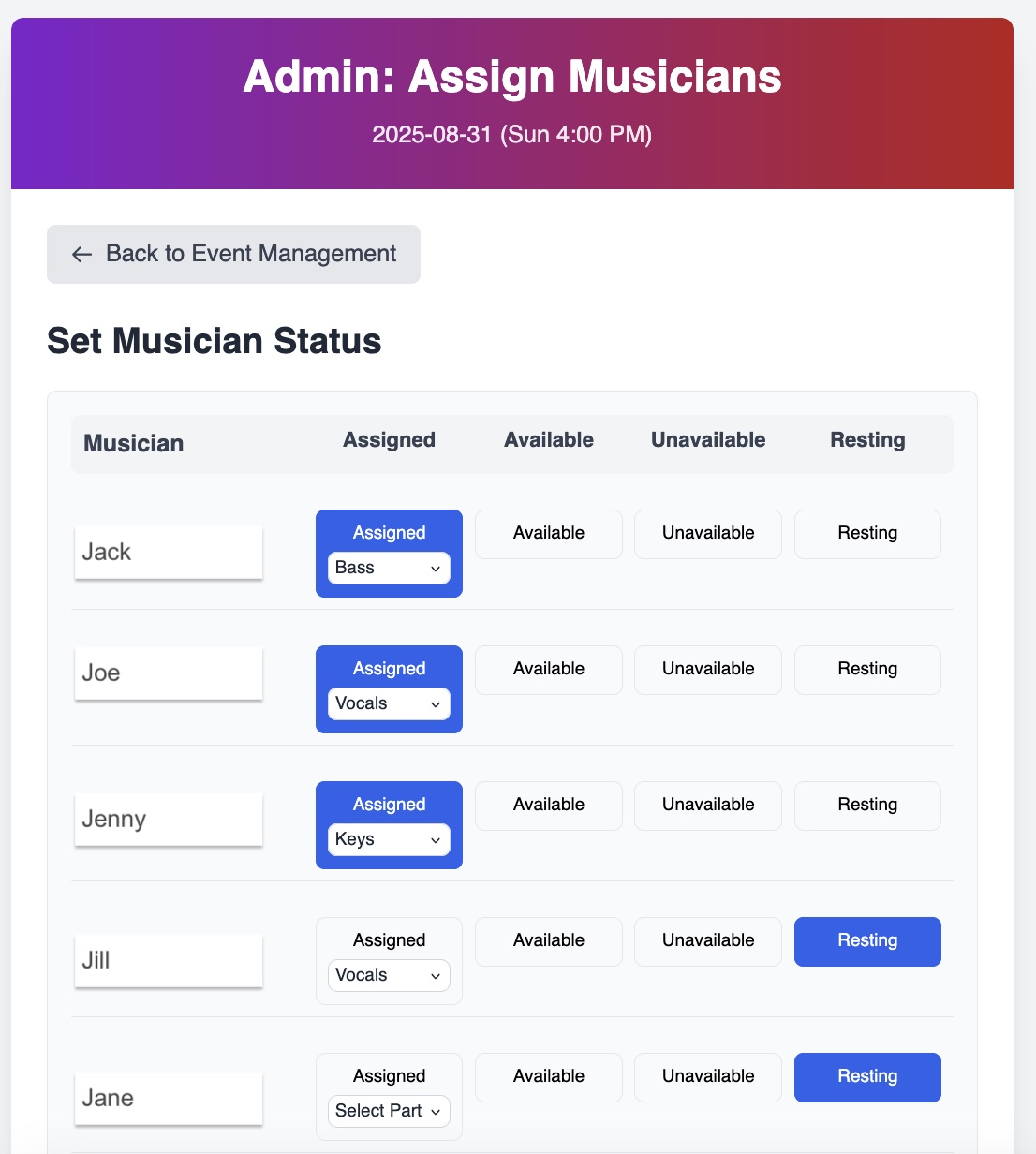Expand Jenny's Keys part dropdown

click(x=389, y=839)
